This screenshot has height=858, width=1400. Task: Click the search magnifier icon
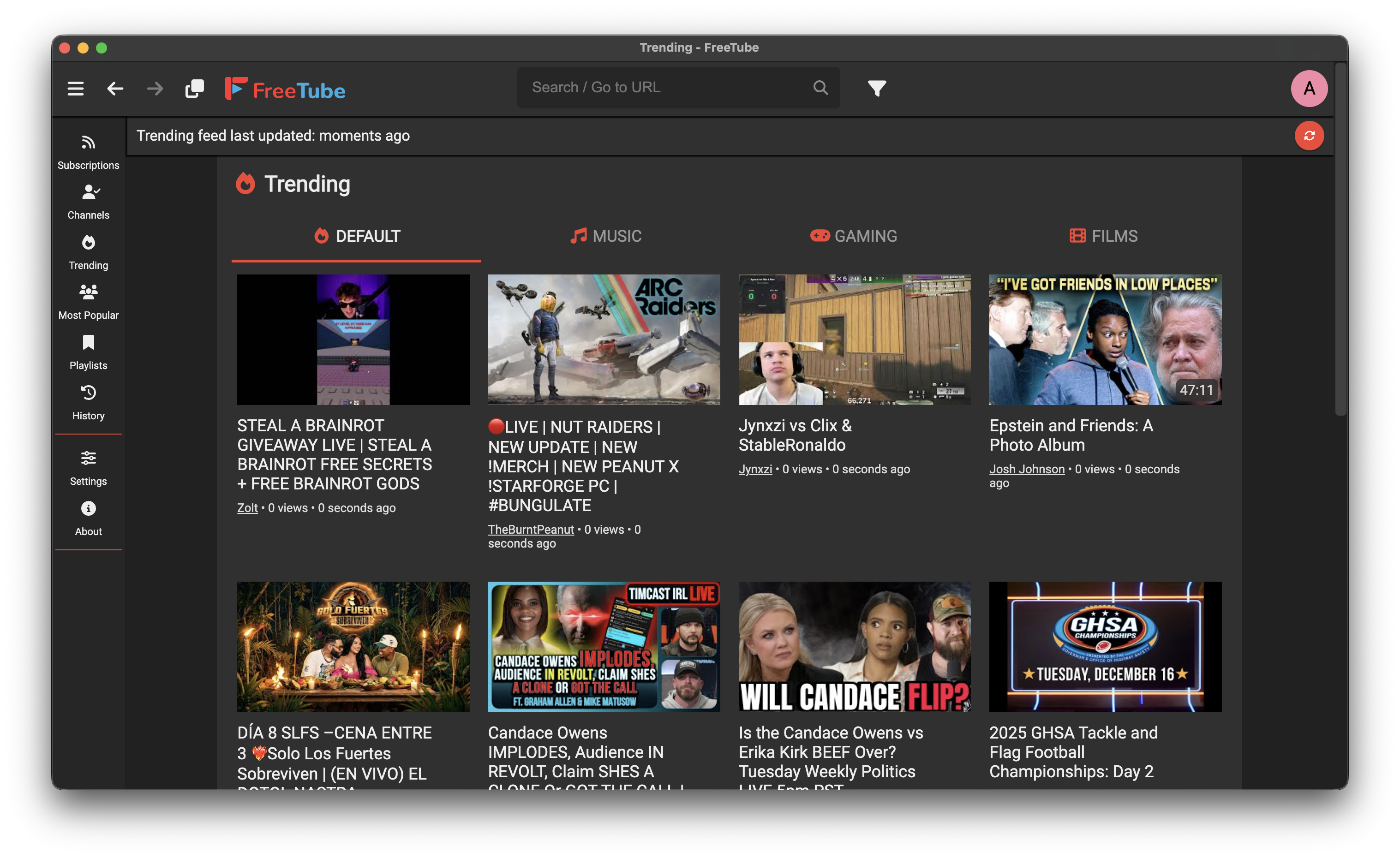tap(820, 88)
